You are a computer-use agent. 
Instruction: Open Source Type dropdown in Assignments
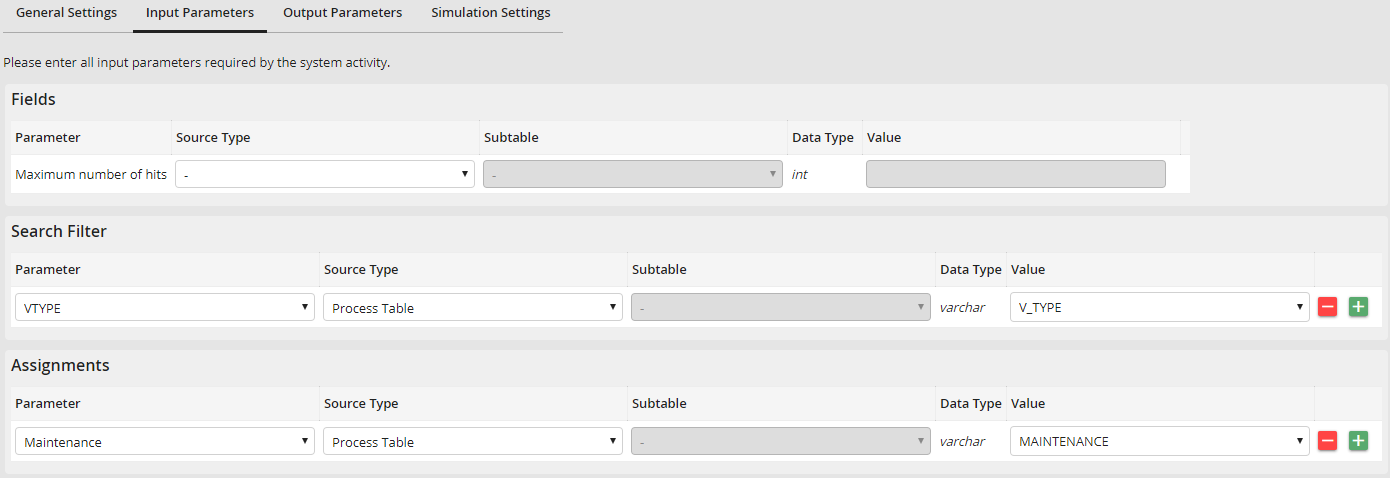[473, 441]
